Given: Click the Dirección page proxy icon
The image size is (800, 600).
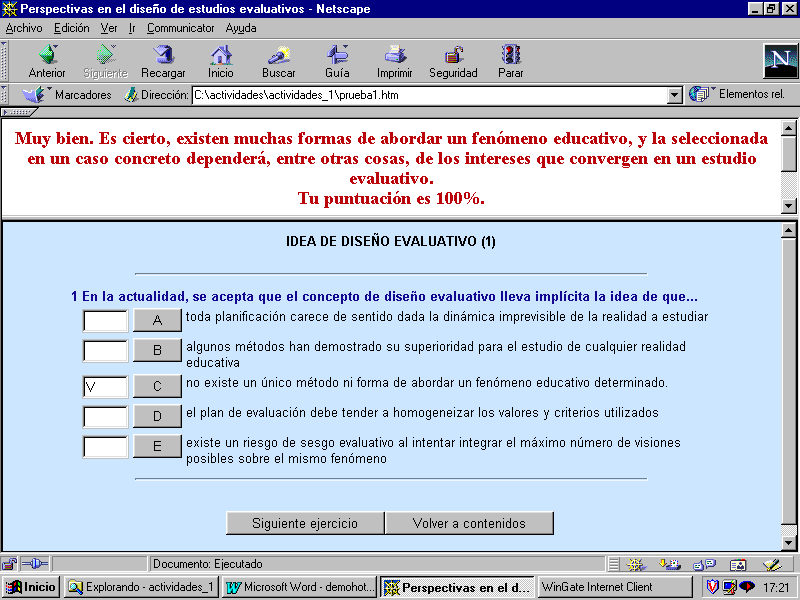Looking at the screenshot, I should 131,94.
